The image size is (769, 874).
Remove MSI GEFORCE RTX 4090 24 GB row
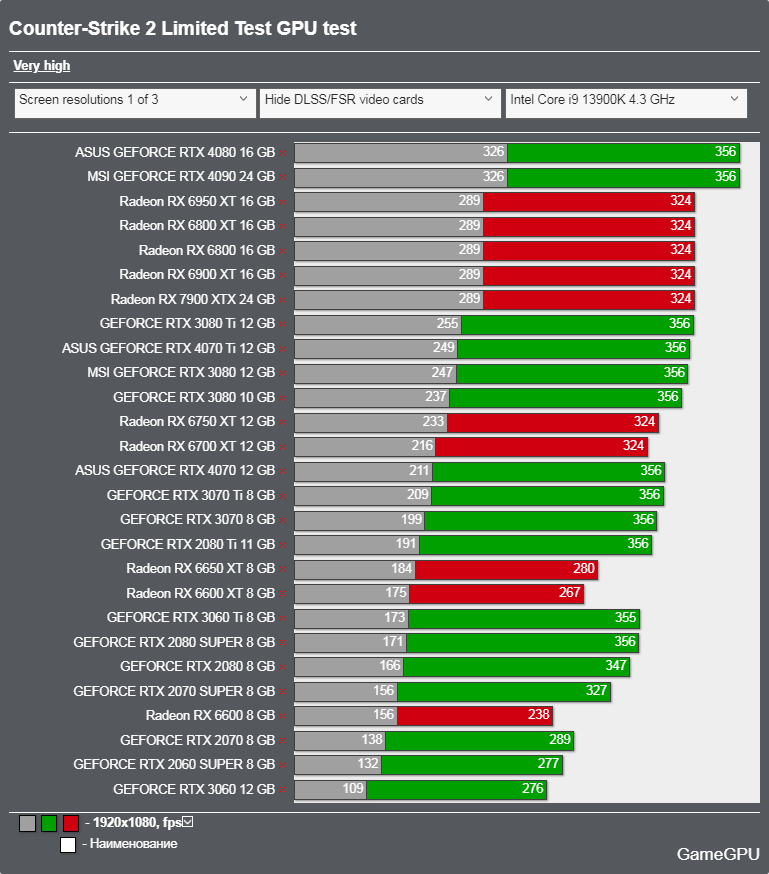[x=283, y=177]
